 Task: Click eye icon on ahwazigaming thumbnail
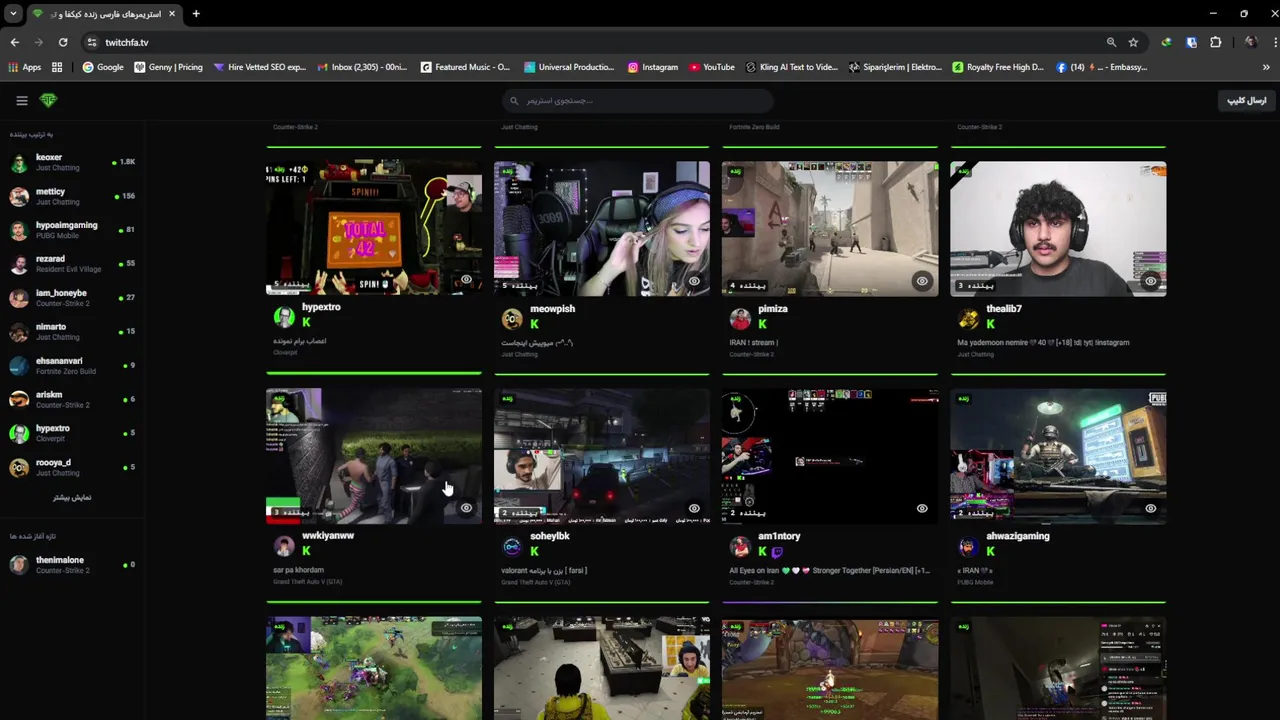pos(1150,508)
